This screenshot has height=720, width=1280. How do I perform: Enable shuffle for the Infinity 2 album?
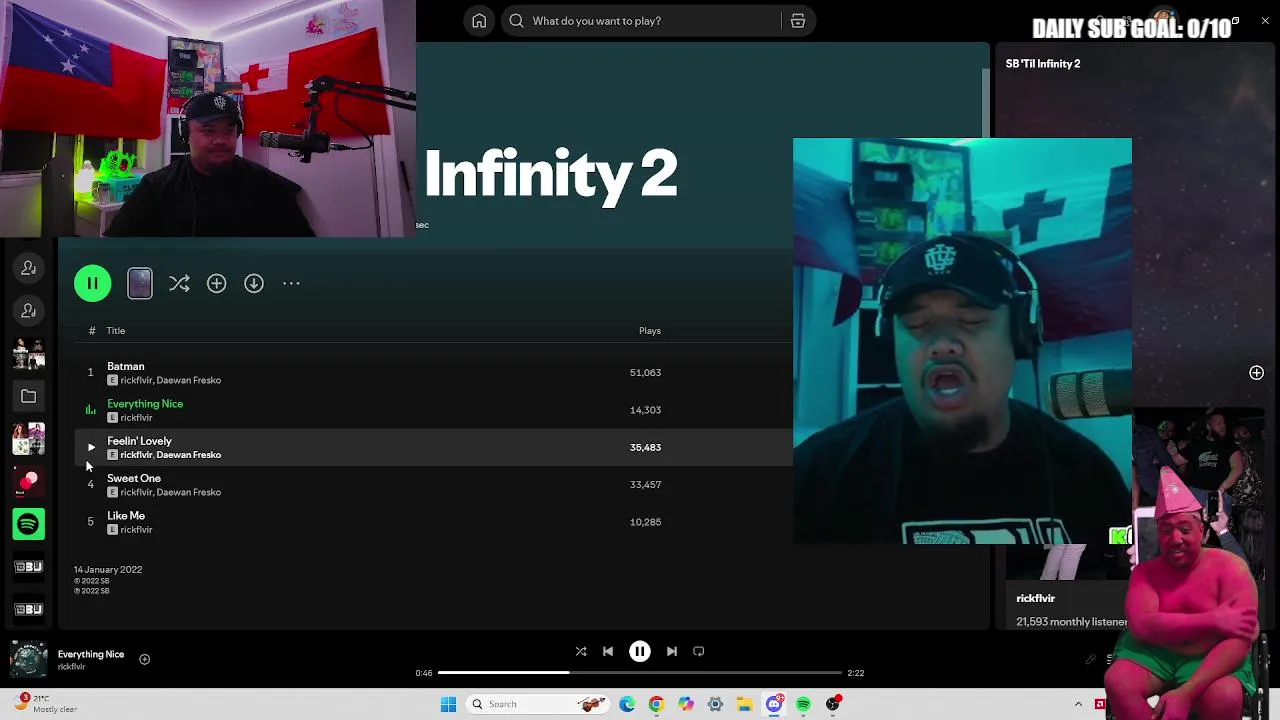[179, 284]
